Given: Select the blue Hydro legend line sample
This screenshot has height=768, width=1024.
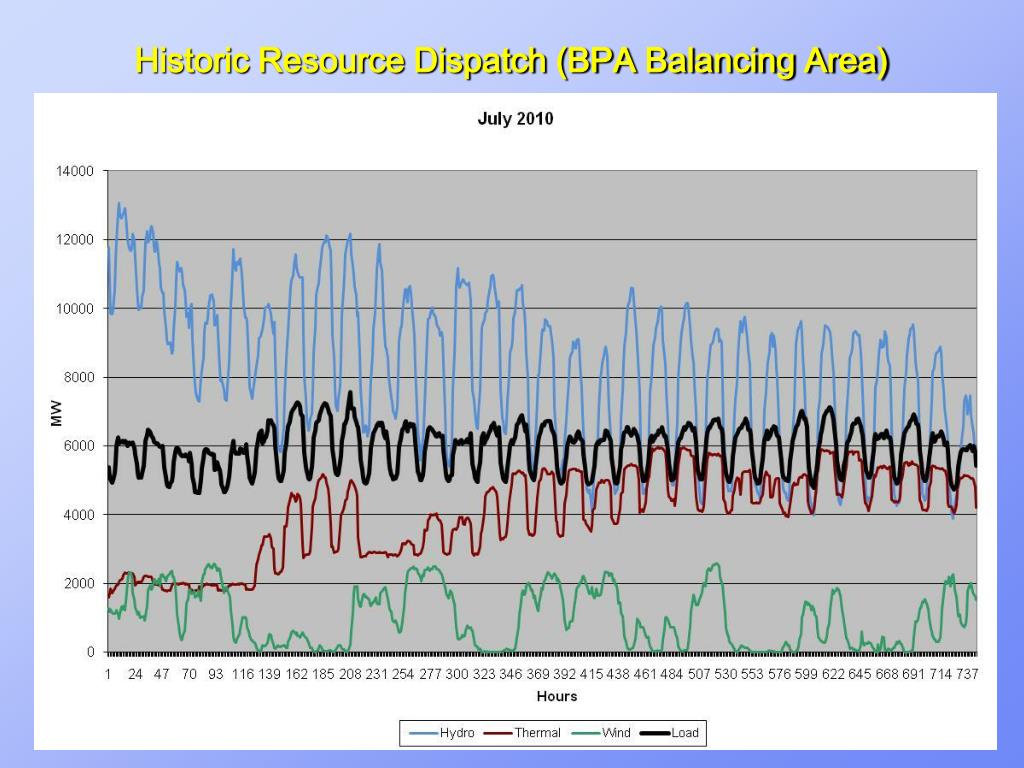Looking at the screenshot, I should point(423,733).
